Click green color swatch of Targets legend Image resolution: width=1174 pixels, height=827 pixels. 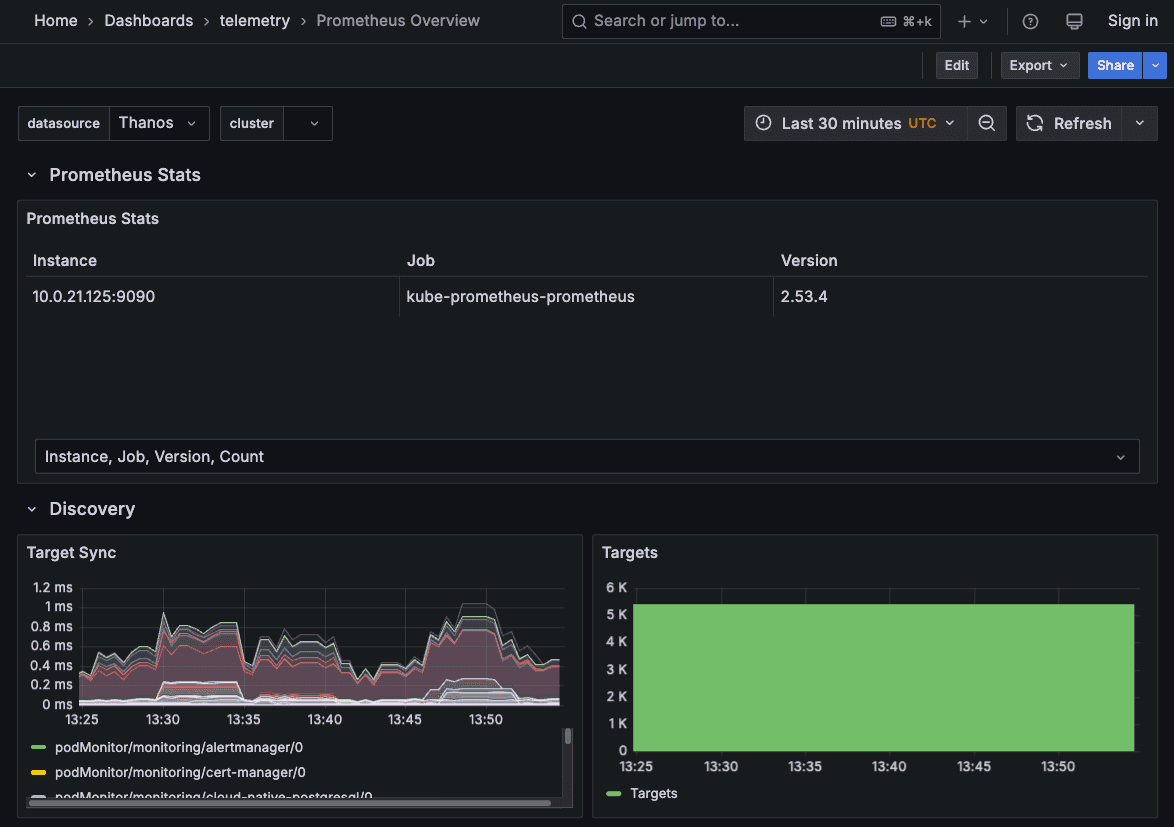[614, 793]
